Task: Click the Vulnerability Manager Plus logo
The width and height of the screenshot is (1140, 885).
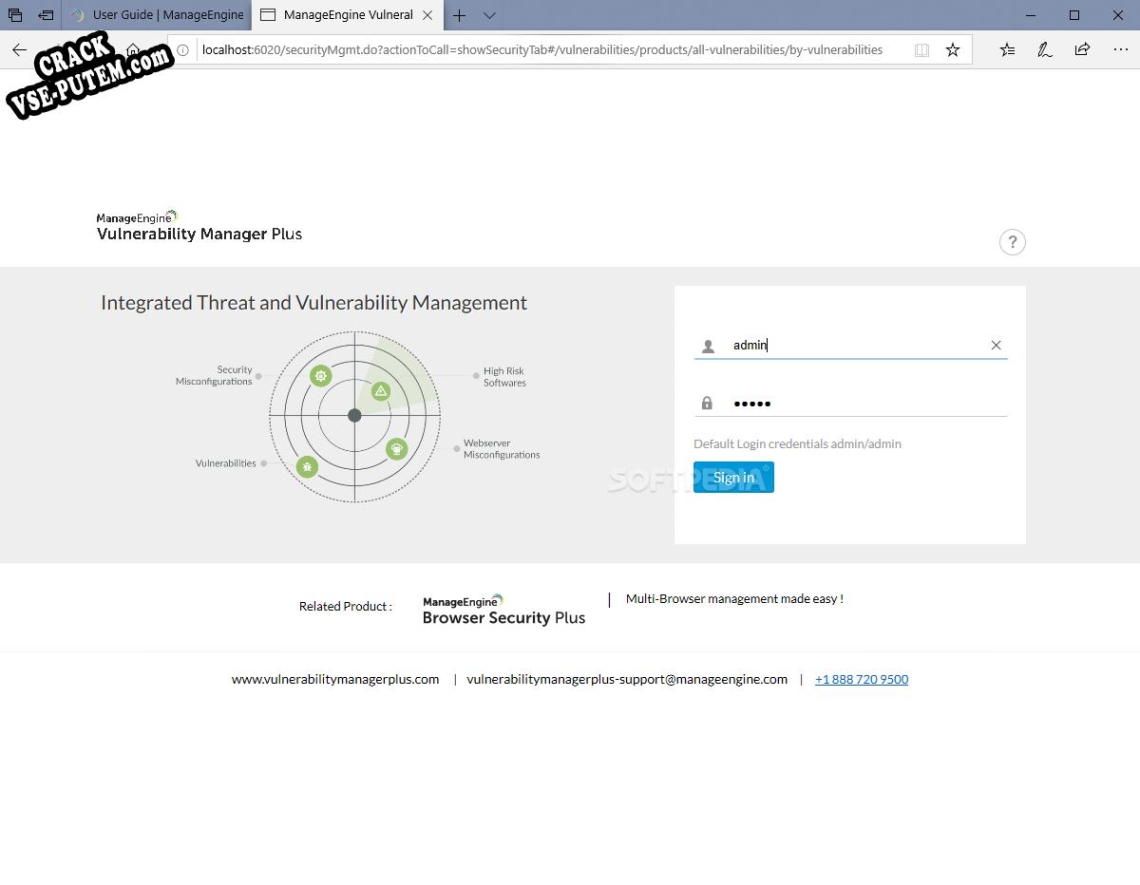Action: pyautogui.click(x=198, y=226)
